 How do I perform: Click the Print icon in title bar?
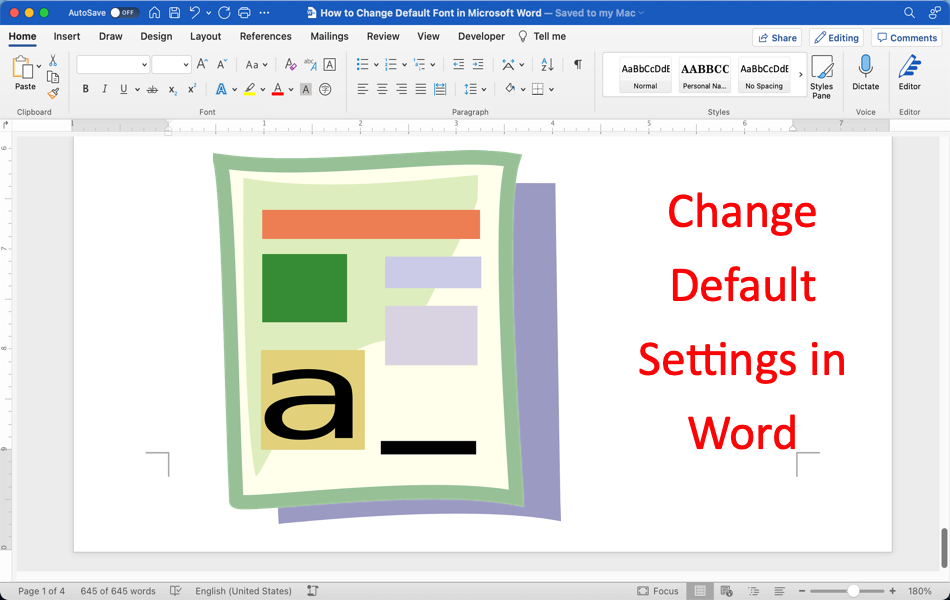[244, 12]
